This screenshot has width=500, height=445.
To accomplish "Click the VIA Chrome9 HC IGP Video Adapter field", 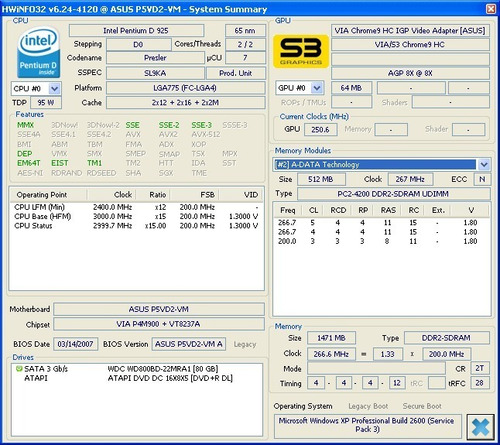I will click(410, 31).
